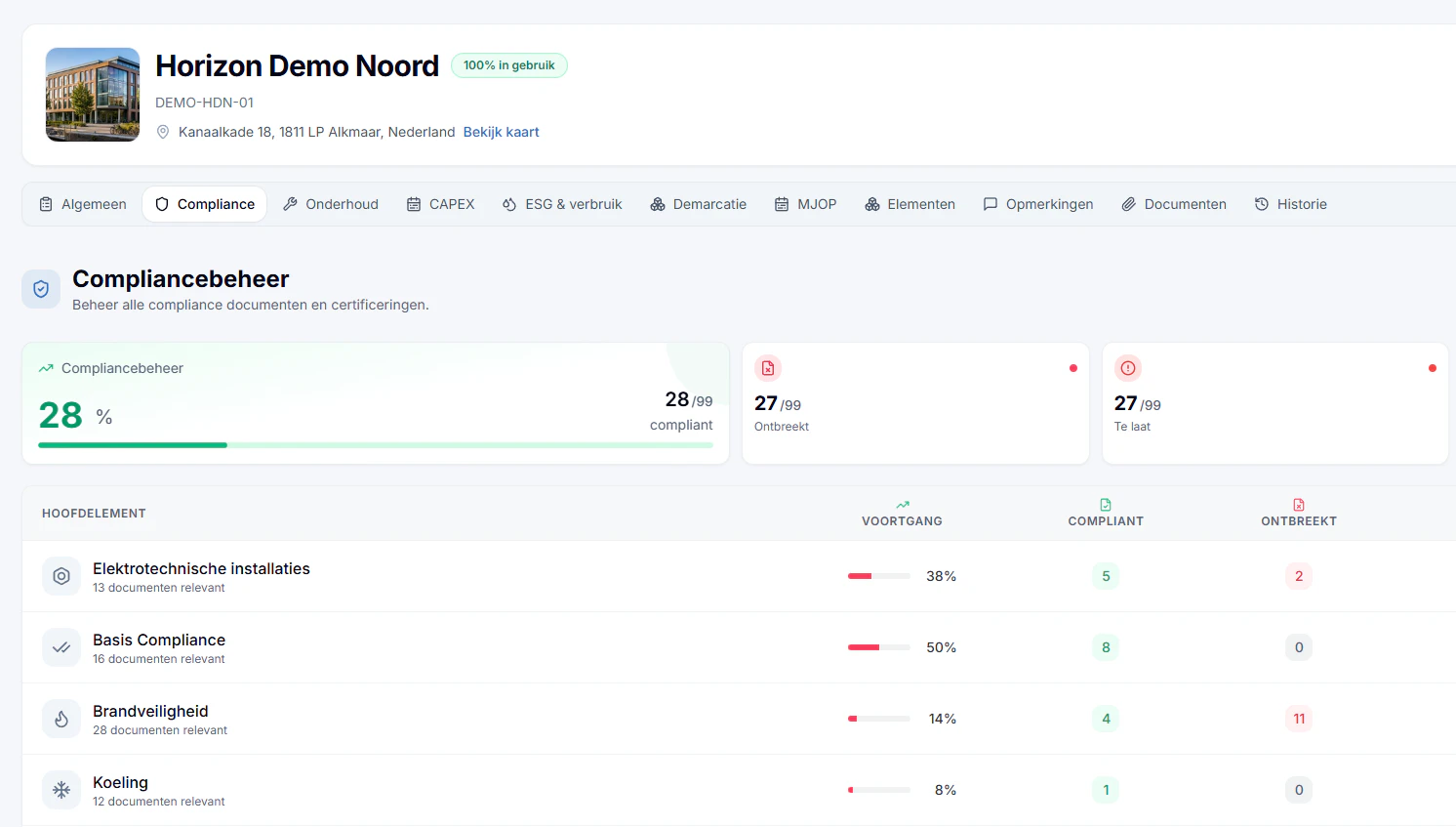Click the red Ontbreekt document icon

[x=768, y=368]
